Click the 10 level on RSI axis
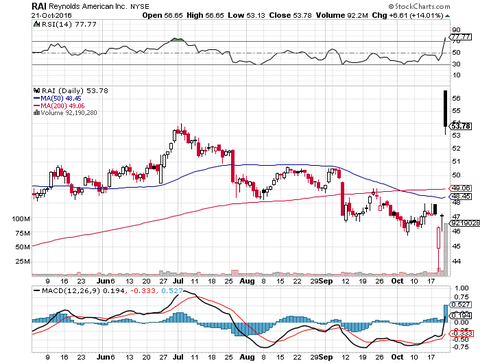This screenshot has width=480, height=363. pos(457,75)
